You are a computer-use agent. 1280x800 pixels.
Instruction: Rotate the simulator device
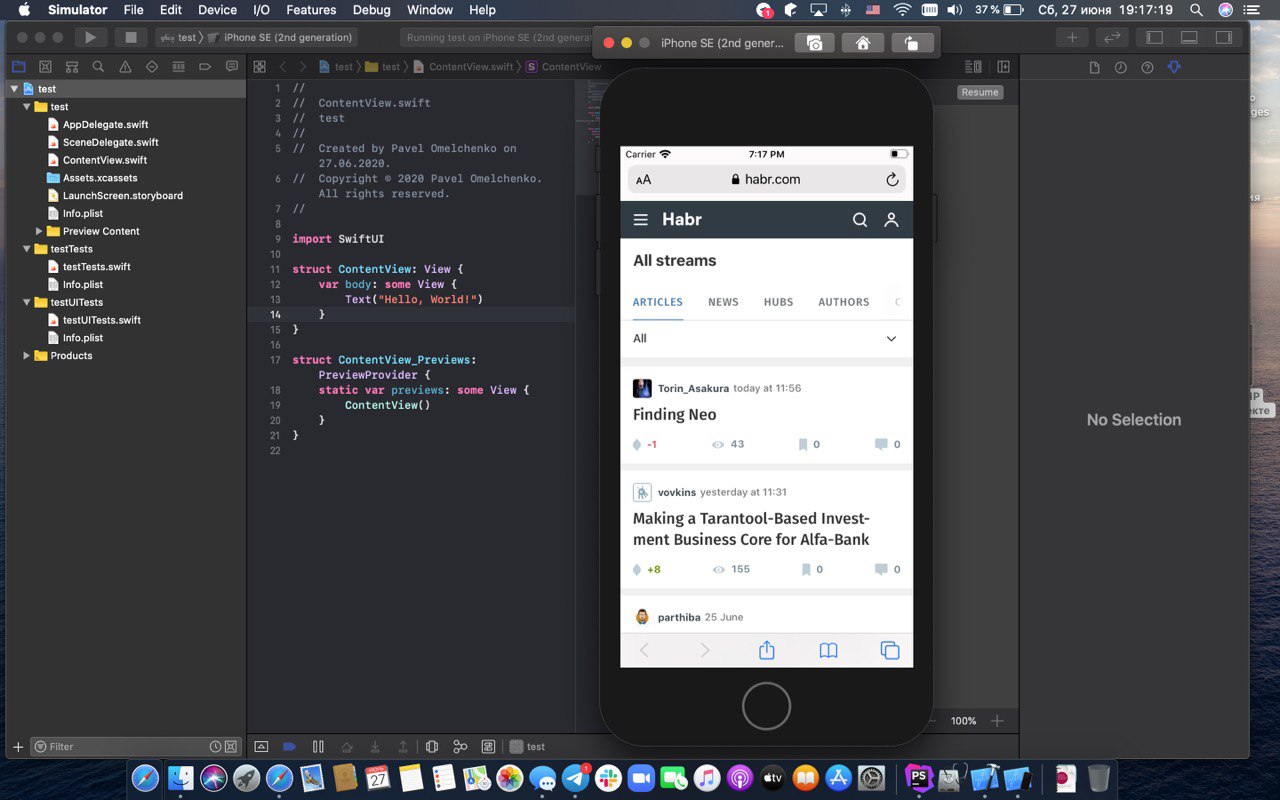[x=911, y=43]
